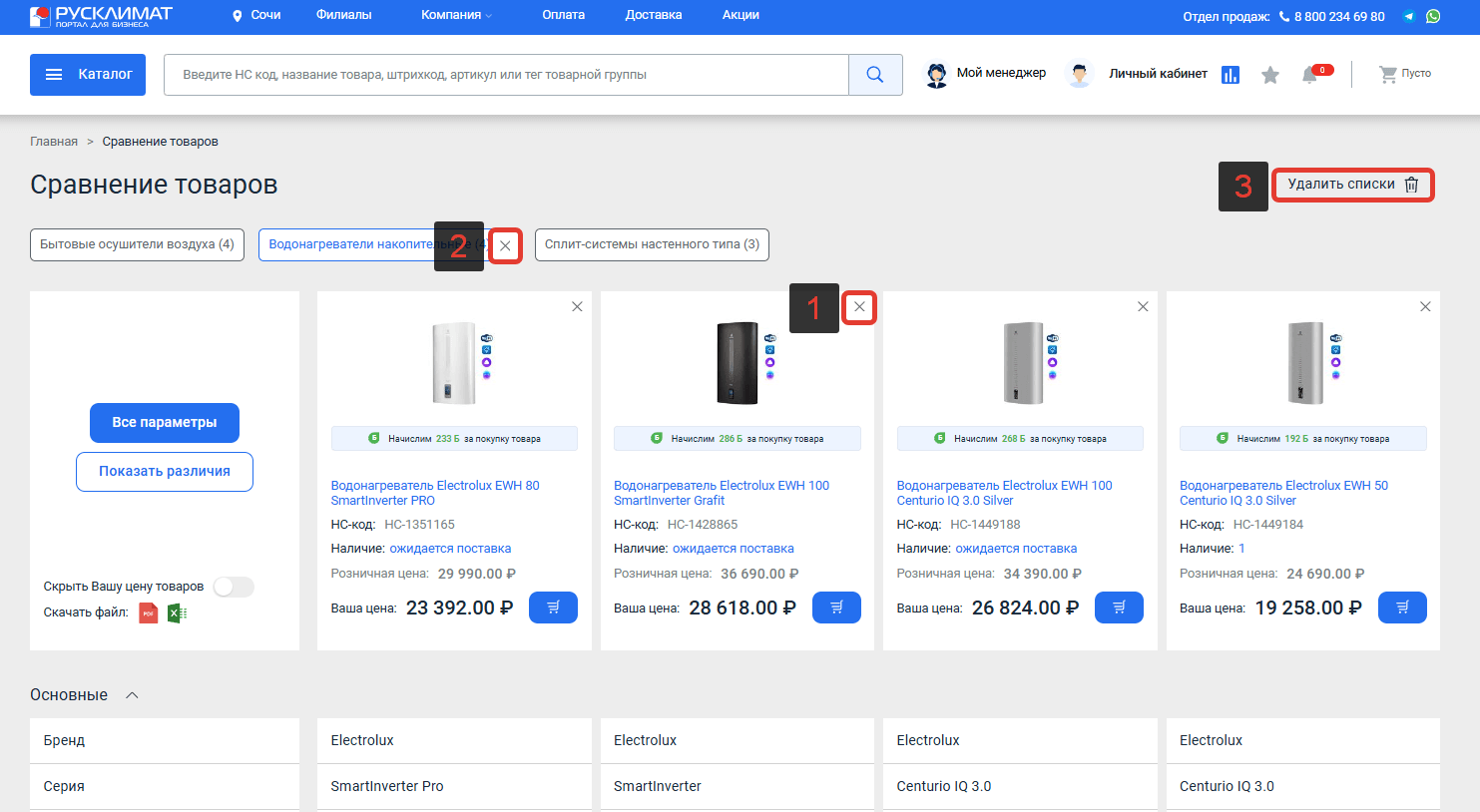The image size is (1480, 812).
Task: Click 286 Б bonus badge
Action: pos(738,439)
